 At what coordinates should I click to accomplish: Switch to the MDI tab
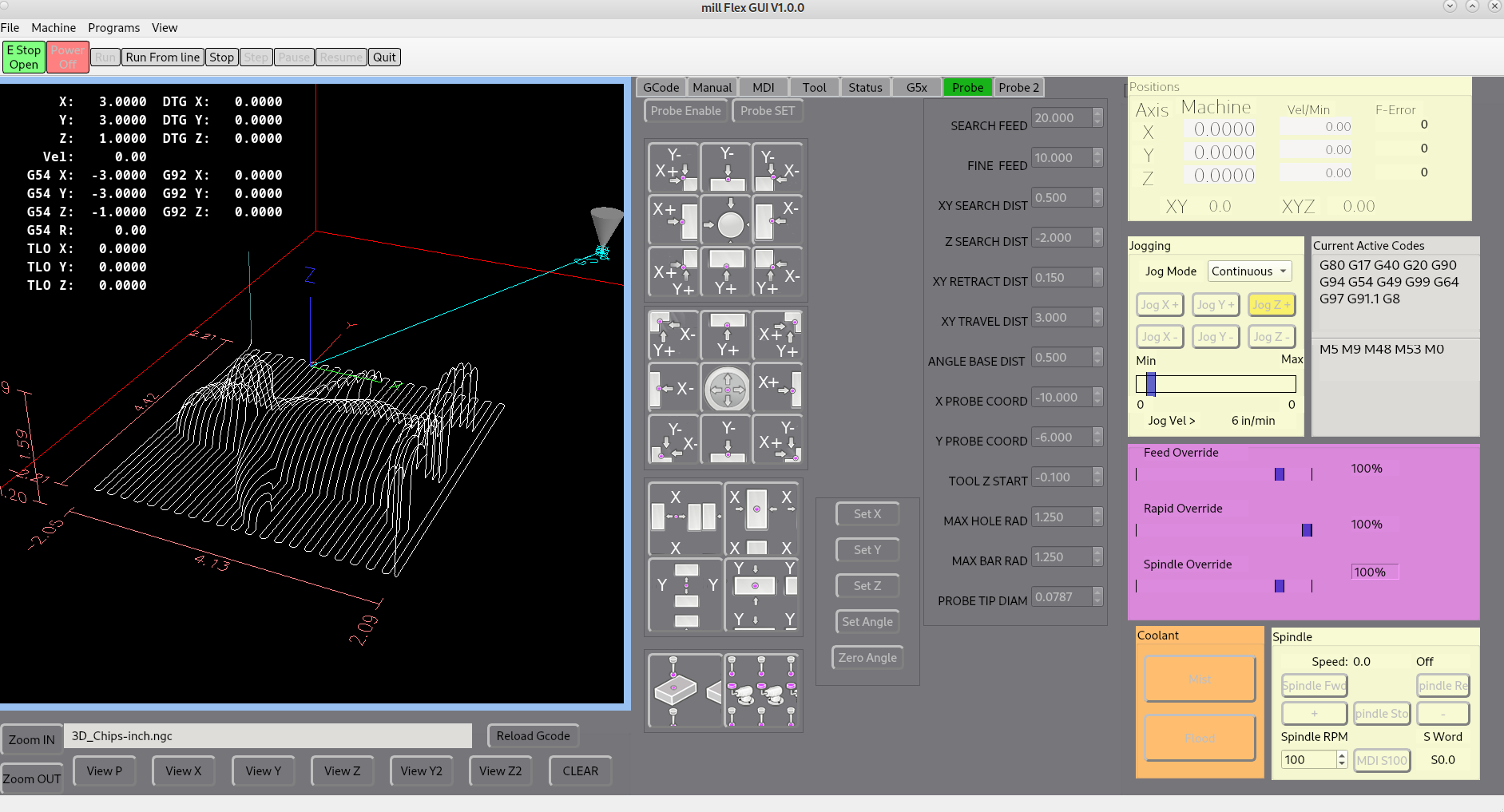pyautogui.click(x=764, y=87)
